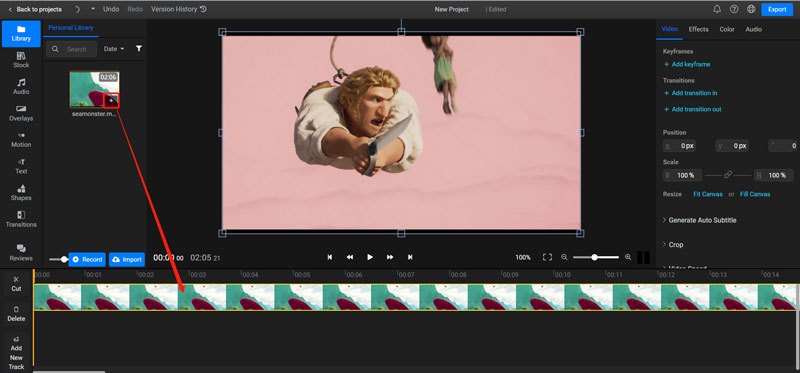Image resolution: width=800 pixels, height=373 pixels.
Task: Open the Shapes panel
Action: pyautogui.click(x=21, y=192)
